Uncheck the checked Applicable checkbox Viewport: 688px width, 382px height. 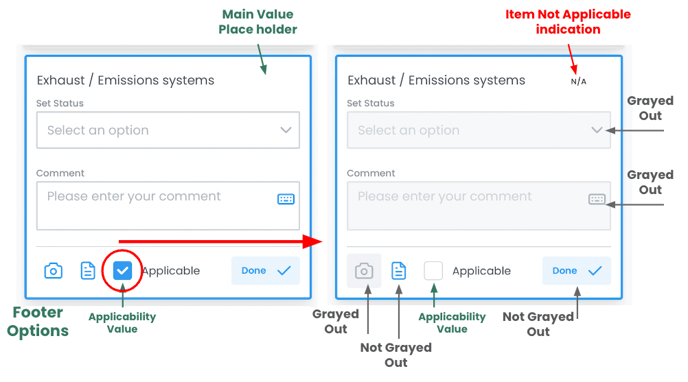pyautogui.click(x=122, y=271)
